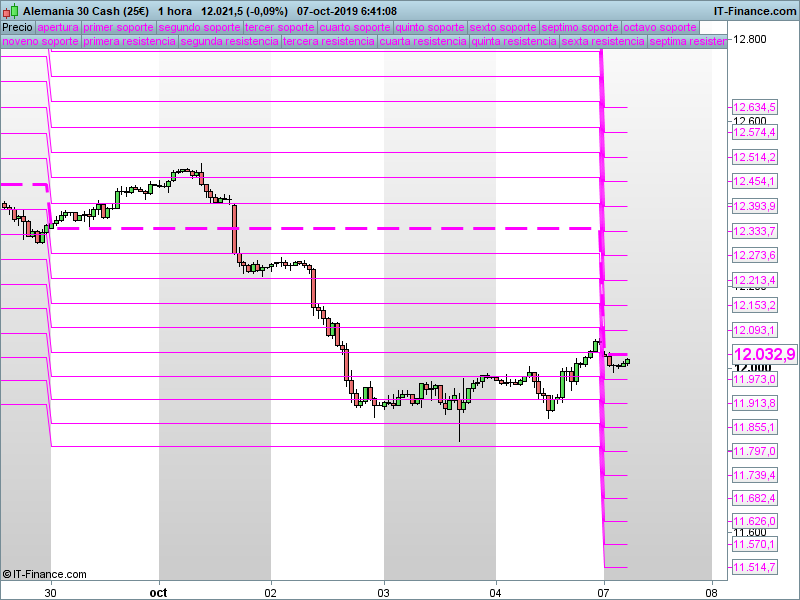This screenshot has height=600, width=800.
Task: Select the primer soporte label
Action: (x=118, y=27)
